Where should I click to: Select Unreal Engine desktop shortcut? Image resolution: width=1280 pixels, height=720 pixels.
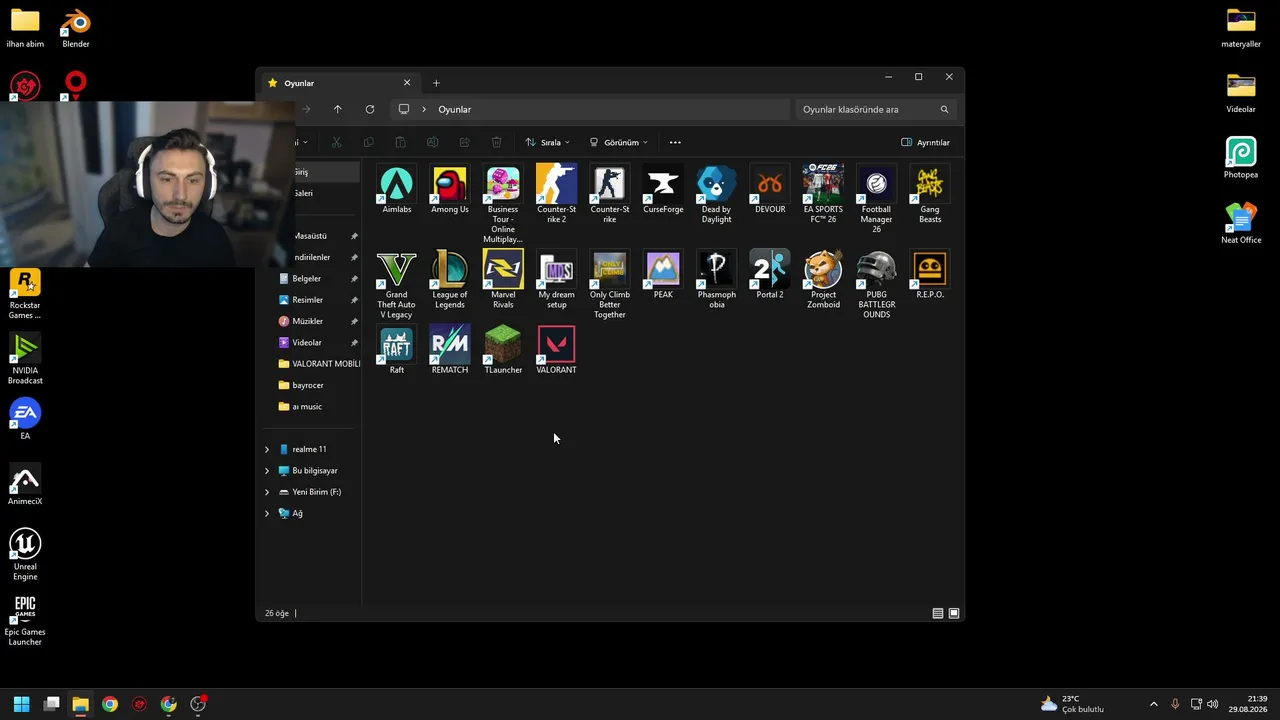(x=25, y=555)
